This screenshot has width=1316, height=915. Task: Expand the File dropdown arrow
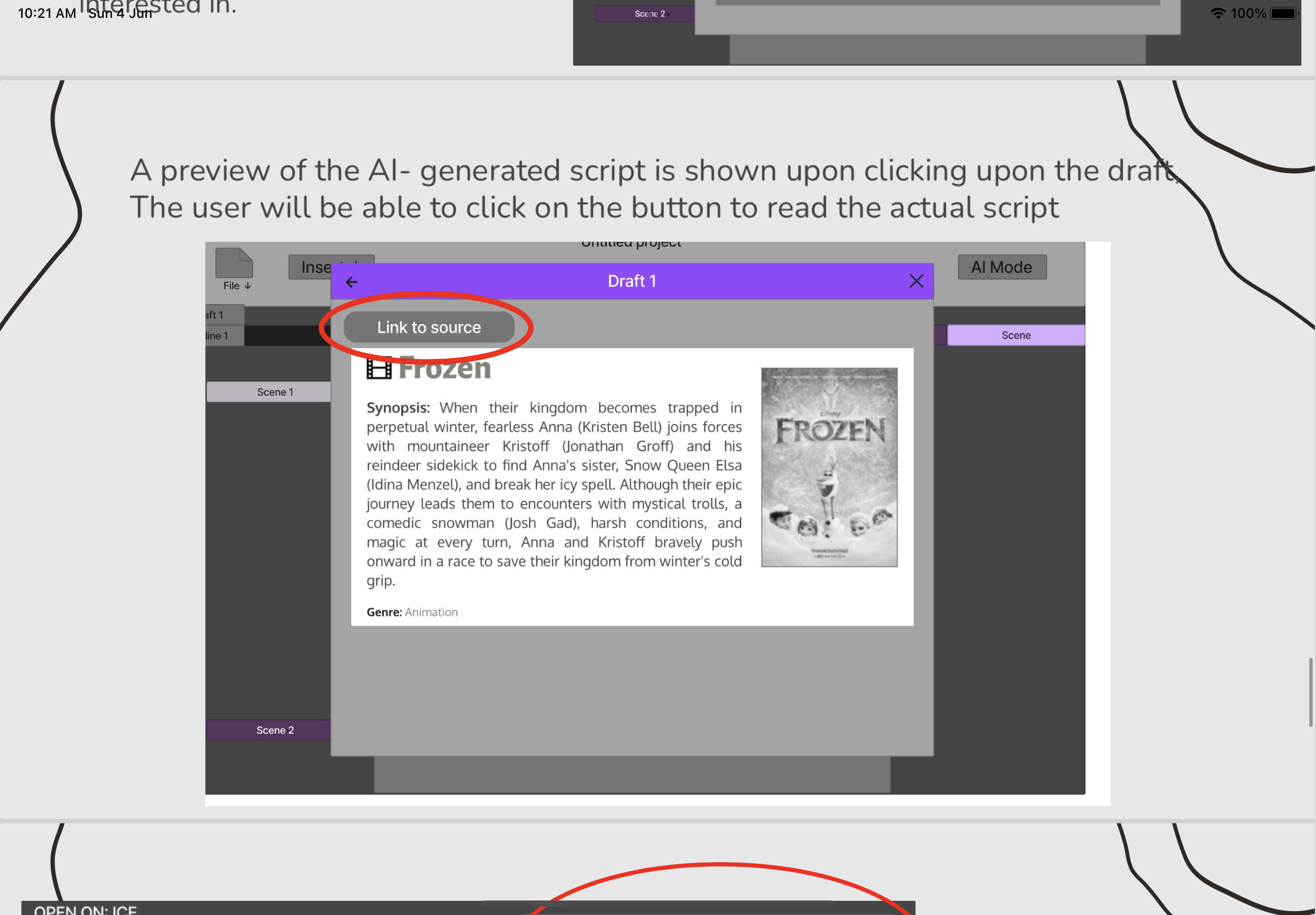click(248, 286)
